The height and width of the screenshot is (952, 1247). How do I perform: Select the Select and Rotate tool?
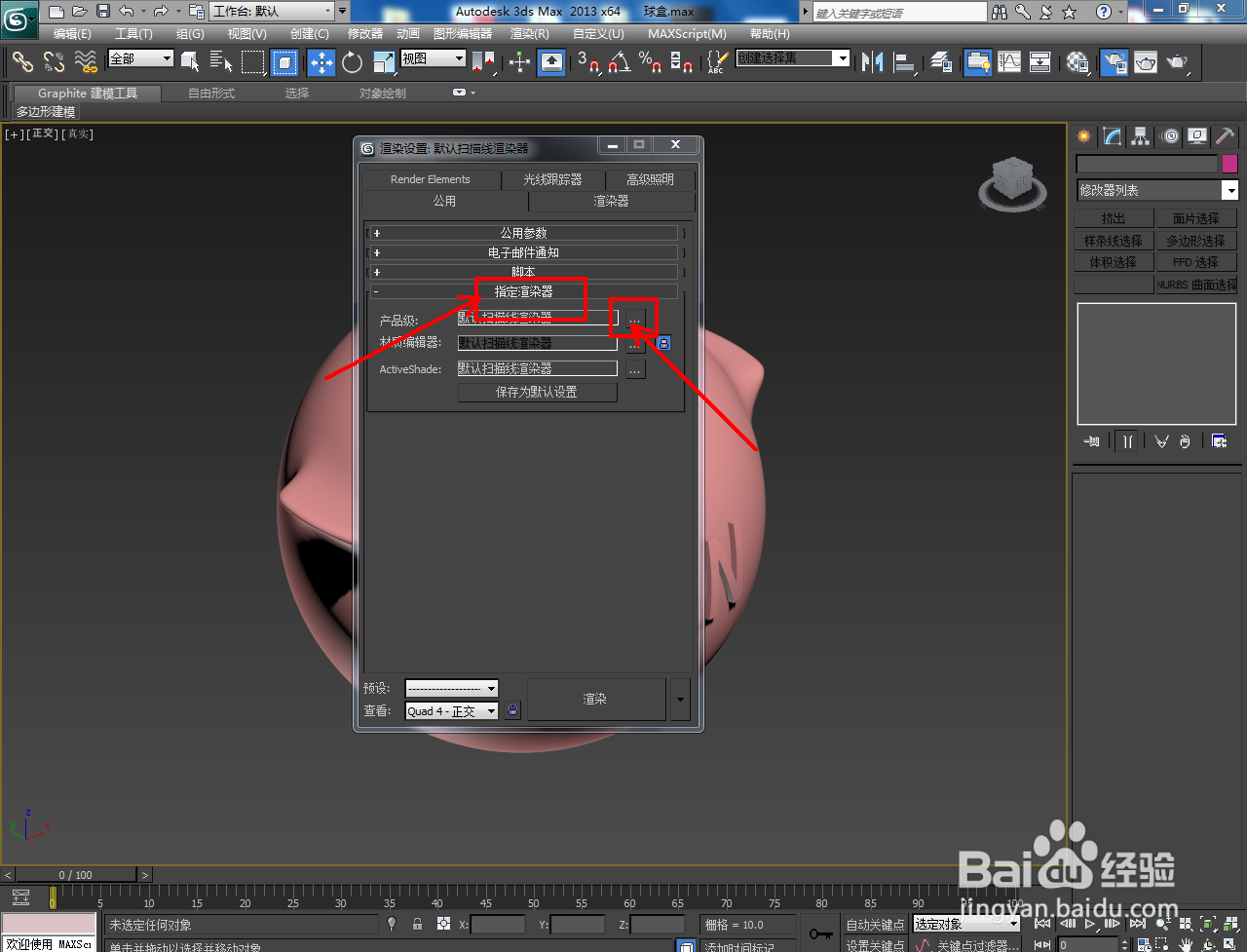[x=352, y=62]
